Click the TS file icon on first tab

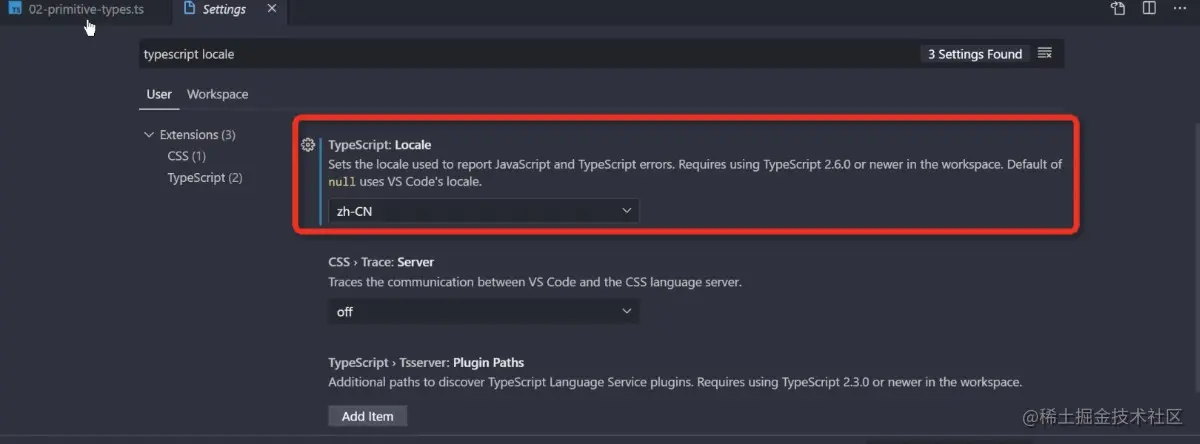(15, 10)
